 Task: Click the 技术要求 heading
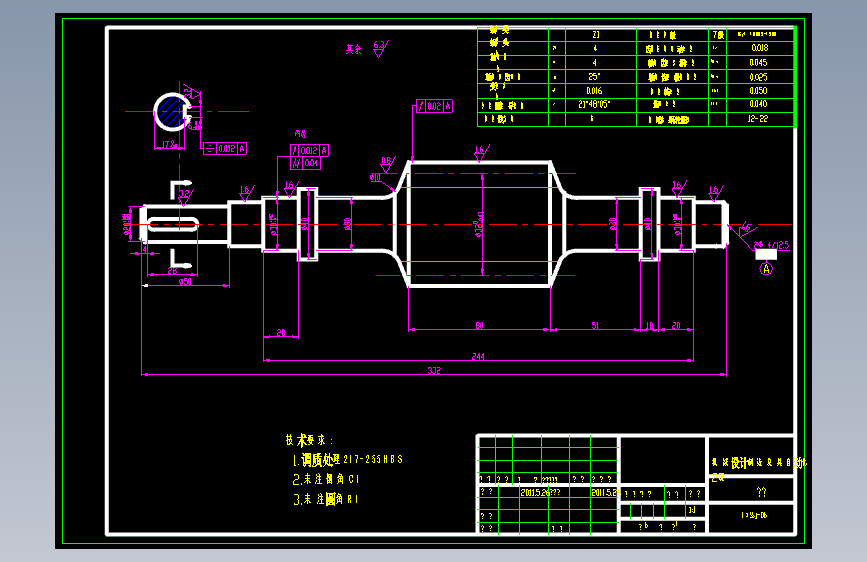(x=310, y=440)
